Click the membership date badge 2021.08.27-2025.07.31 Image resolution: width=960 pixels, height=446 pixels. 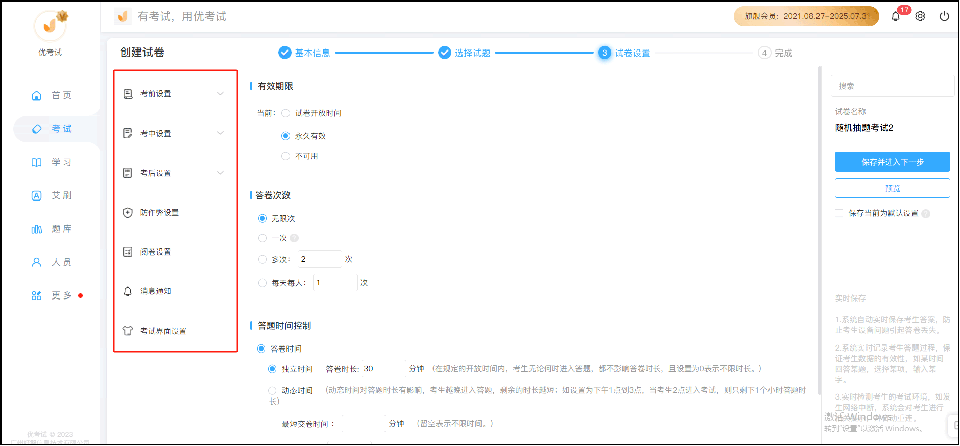point(806,17)
